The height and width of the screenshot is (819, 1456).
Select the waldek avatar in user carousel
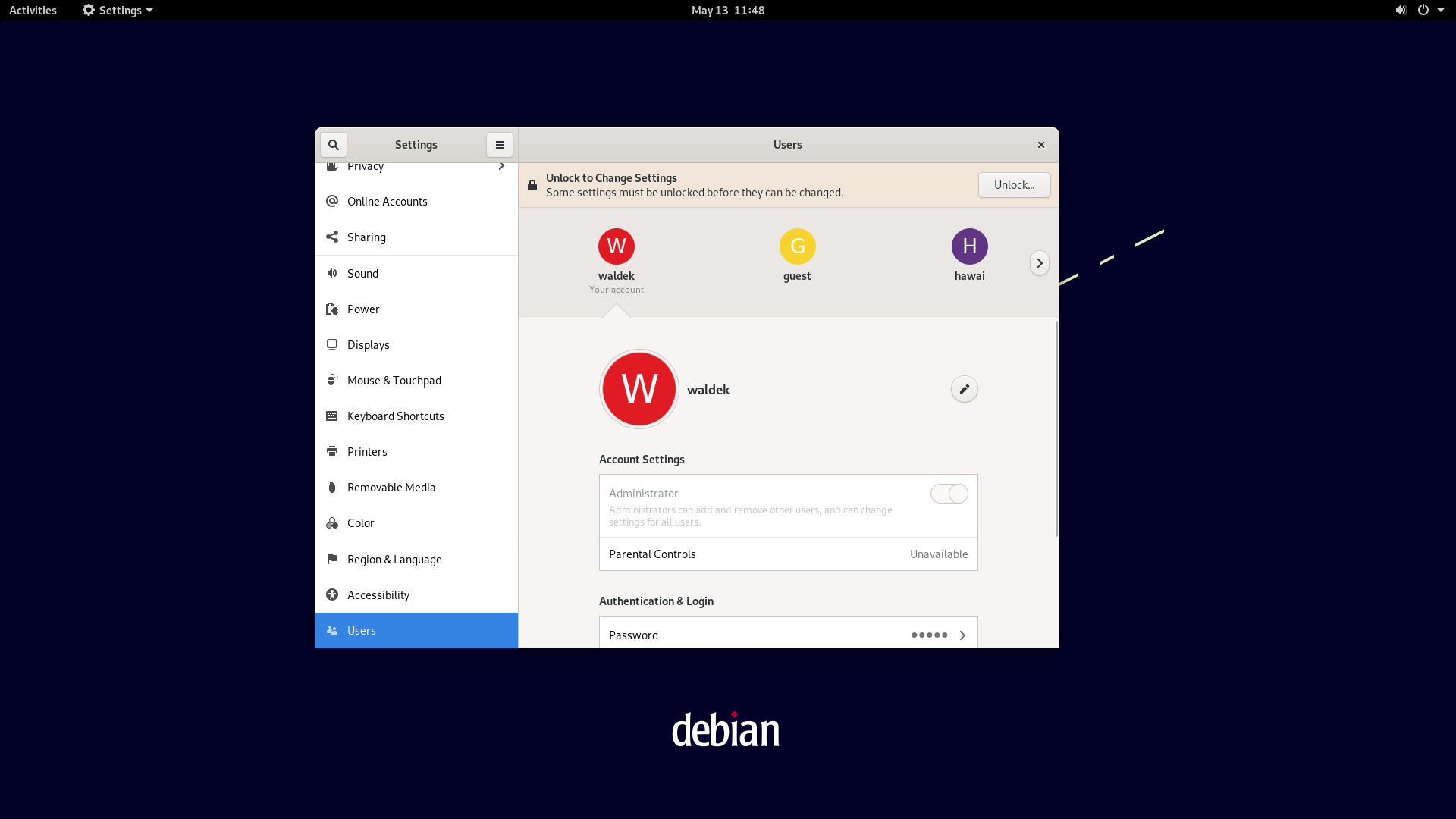[x=617, y=246]
